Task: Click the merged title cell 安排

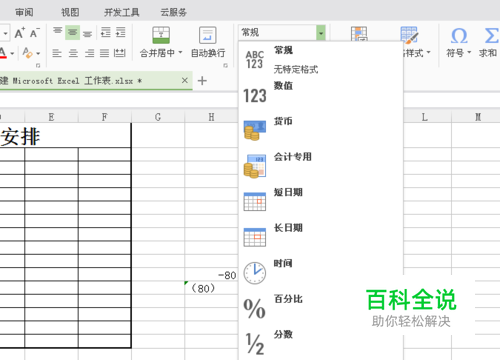Action: coord(65,136)
